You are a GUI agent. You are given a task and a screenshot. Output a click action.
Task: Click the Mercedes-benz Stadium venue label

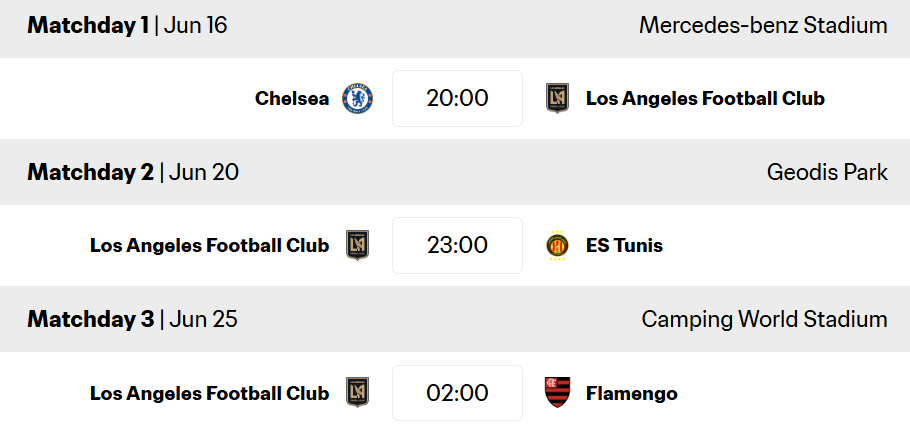(763, 26)
